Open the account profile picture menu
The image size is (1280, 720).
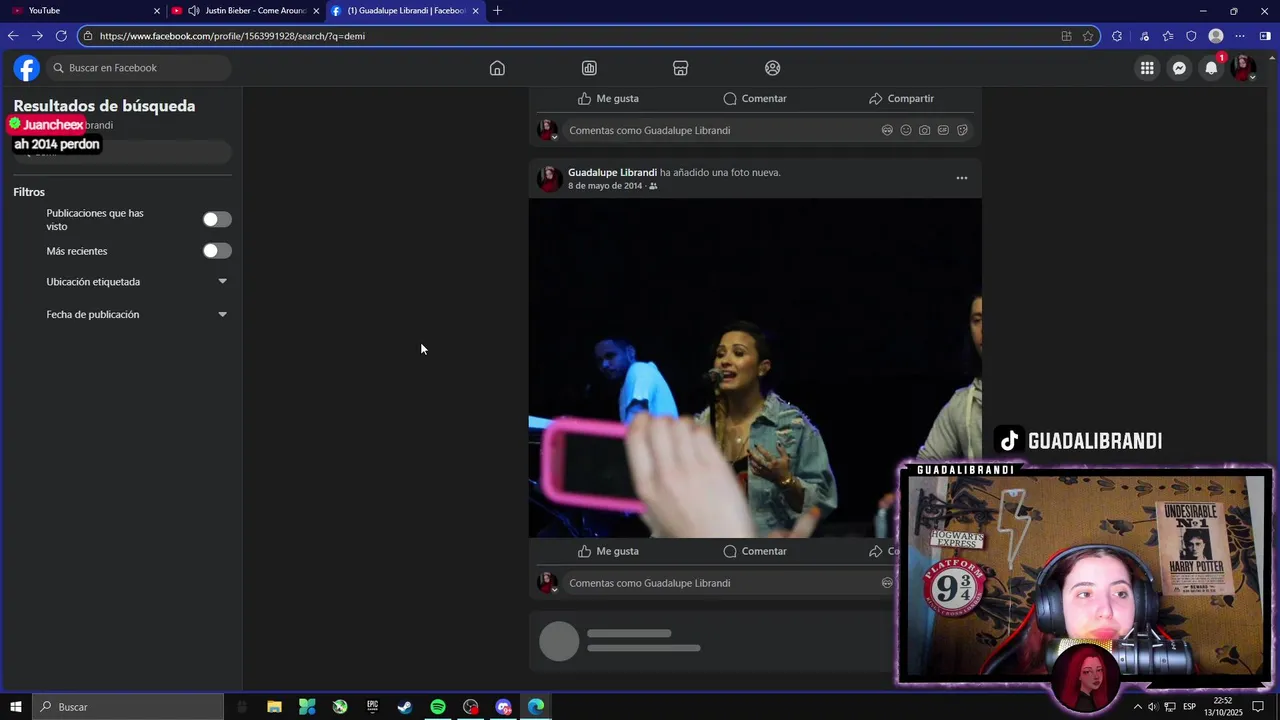pos(1243,68)
